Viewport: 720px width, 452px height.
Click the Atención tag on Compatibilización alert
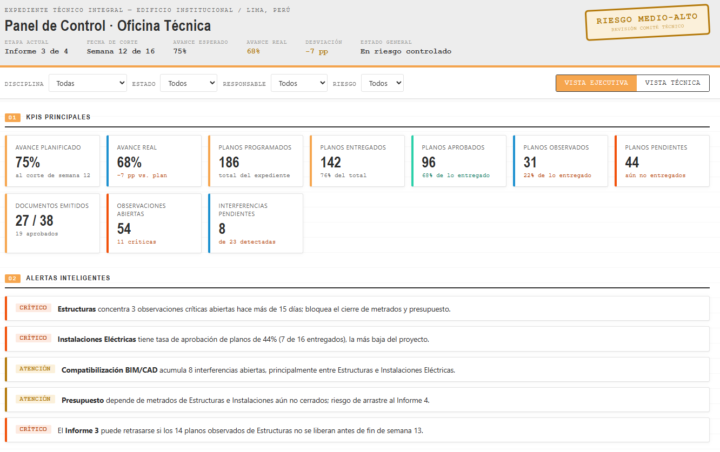coord(35,369)
